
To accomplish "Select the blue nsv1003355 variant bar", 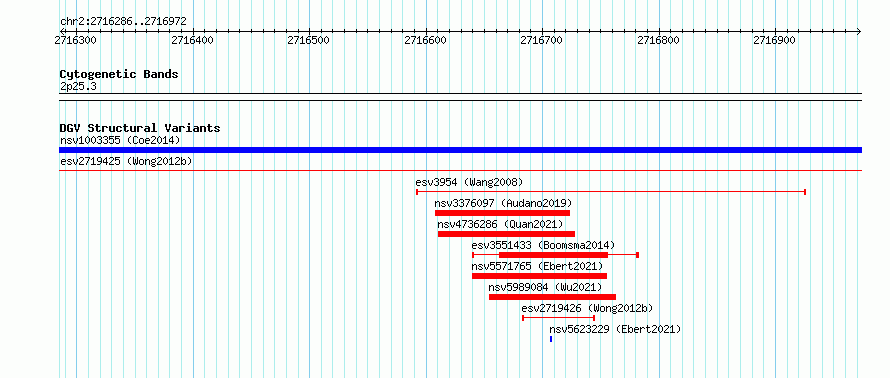I will click(460, 150).
